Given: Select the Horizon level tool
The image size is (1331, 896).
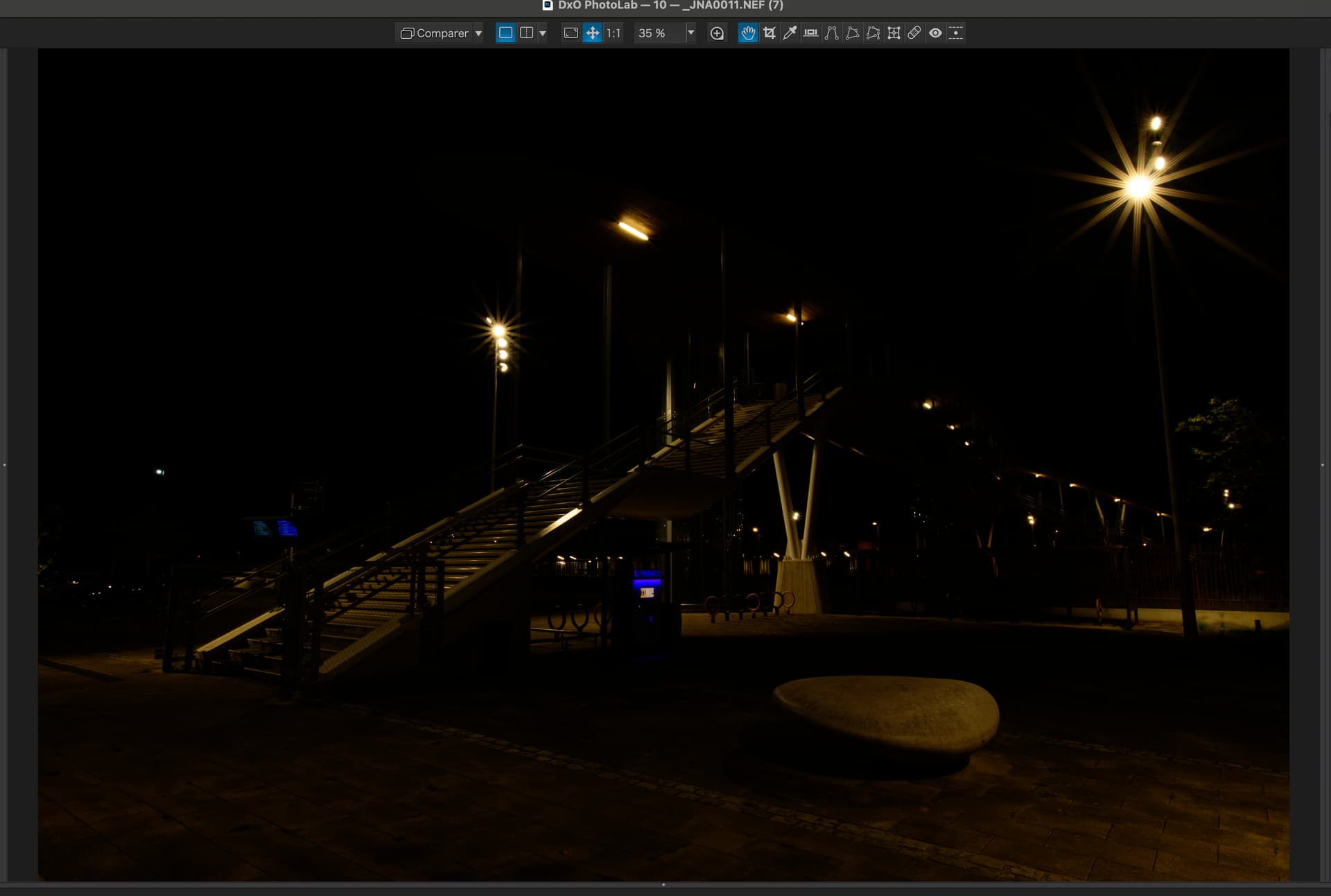Looking at the screenshot, I should tap(810, 33).
